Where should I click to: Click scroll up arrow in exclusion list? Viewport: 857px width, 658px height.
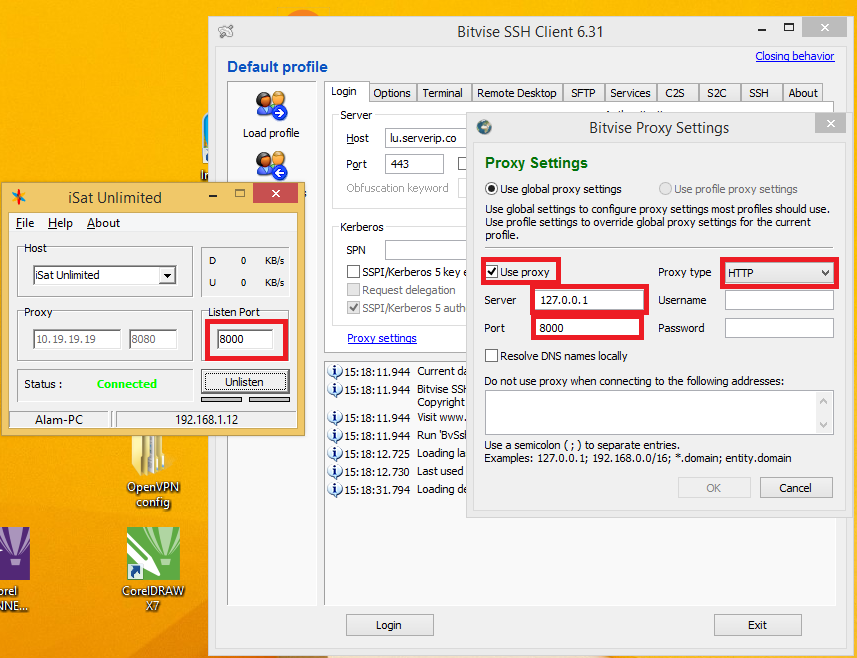coord(824,401)
